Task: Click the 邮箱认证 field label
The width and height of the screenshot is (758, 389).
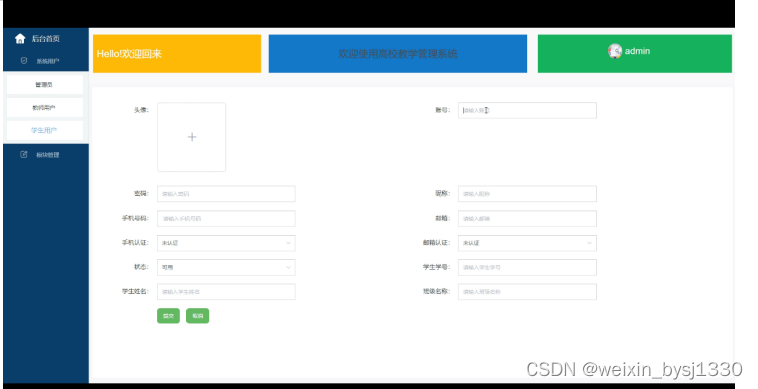Action: 437,243
